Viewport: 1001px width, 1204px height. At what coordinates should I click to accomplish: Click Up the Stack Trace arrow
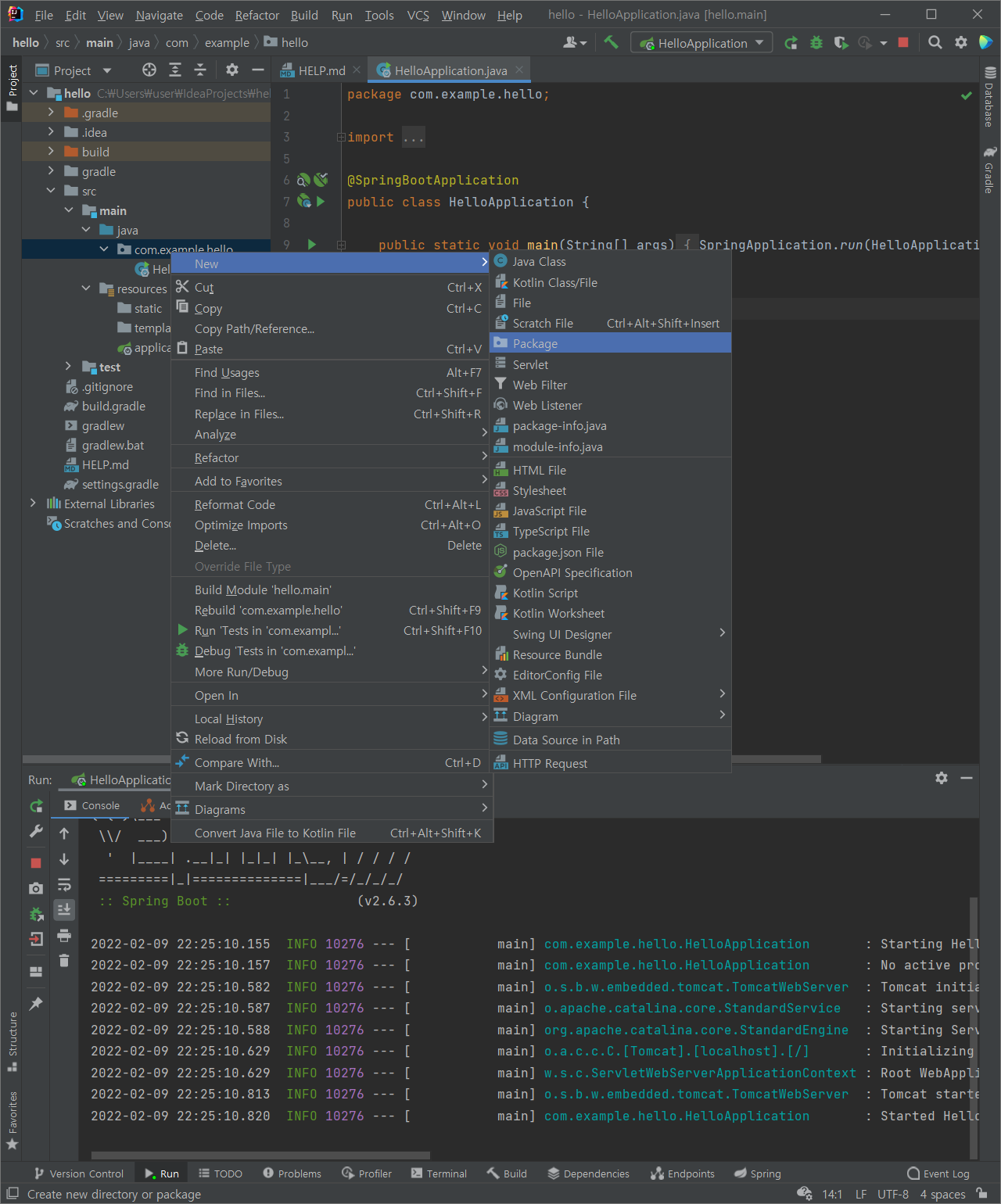[x=64, y=833]
